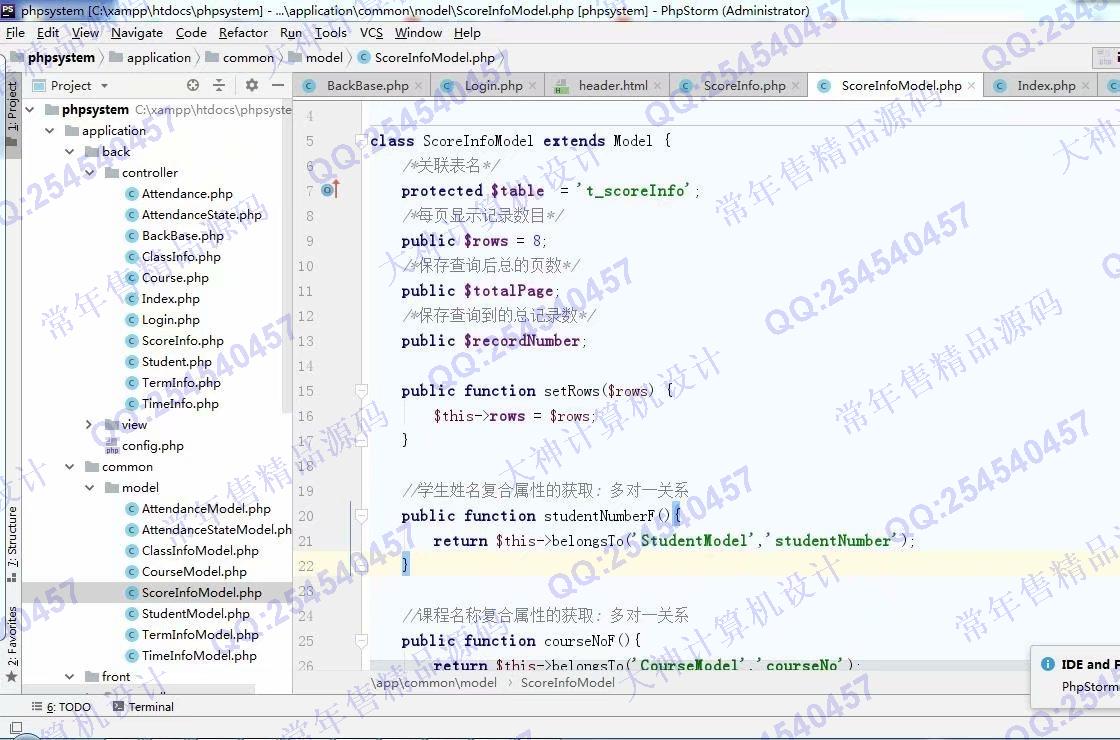
Task: Fold the ScoreInfoModel class at line 5
Action: point(361,141)
